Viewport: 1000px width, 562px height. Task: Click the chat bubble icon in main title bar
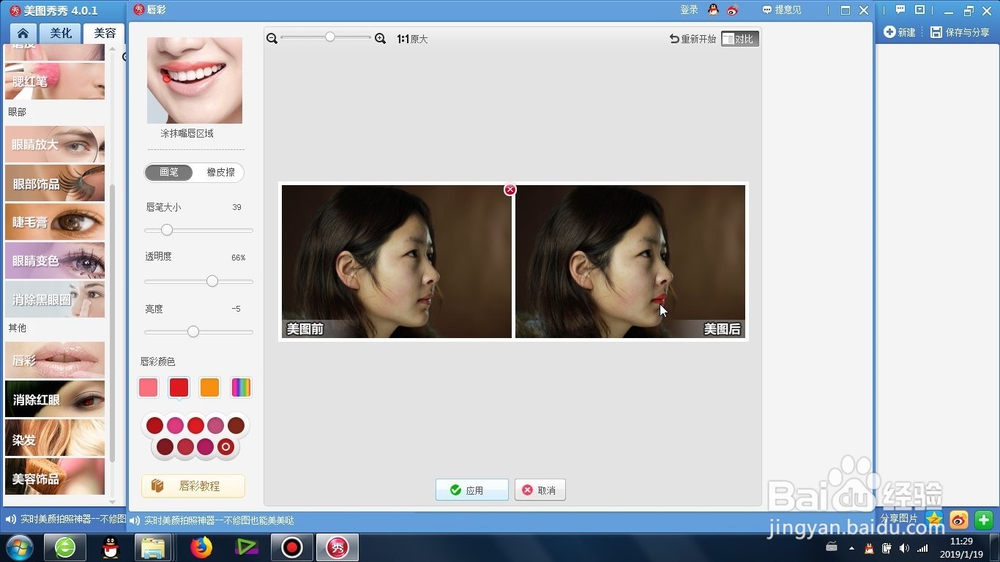tap(901, 10)
